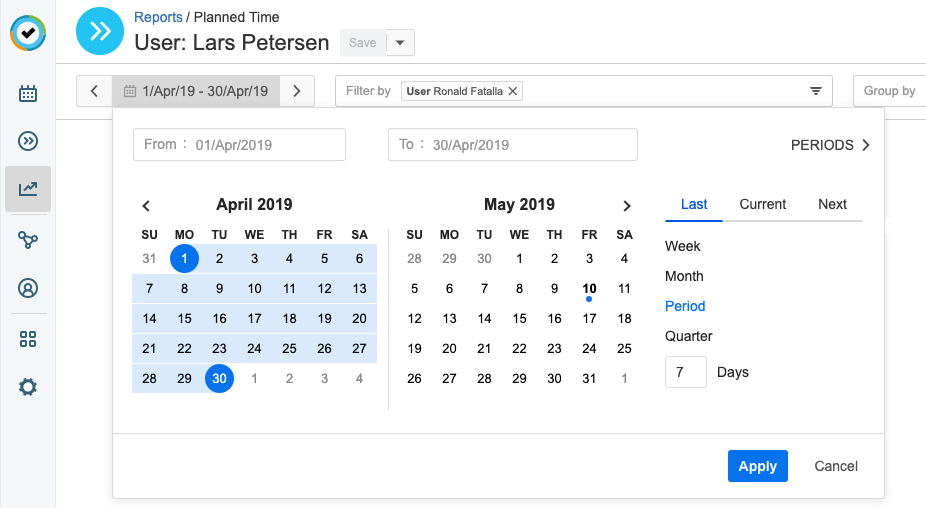
Task: Open the Group by dropdown
Action: click(x=889, y=91)
